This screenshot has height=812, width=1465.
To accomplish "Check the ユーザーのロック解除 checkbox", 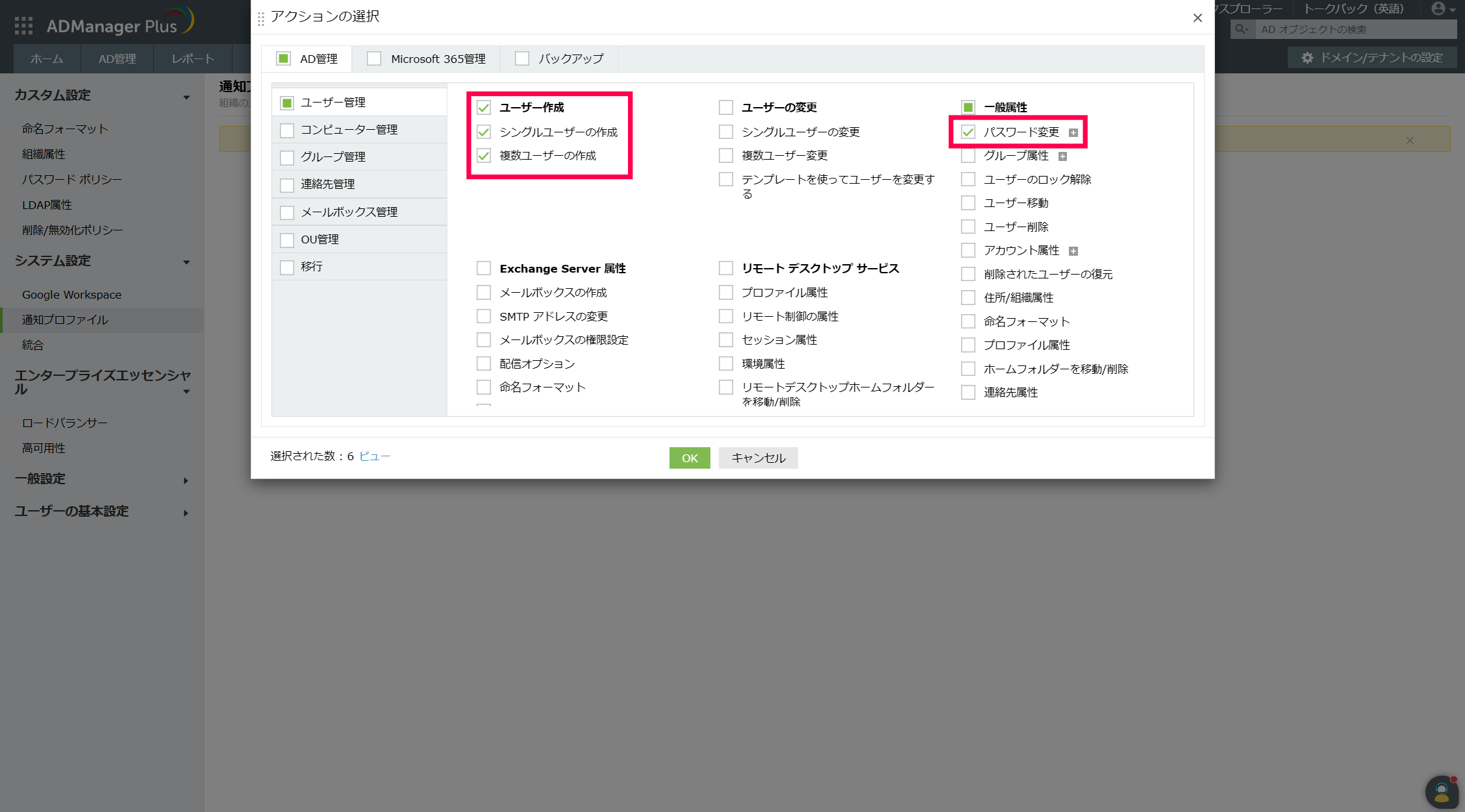I will point(968,179).
